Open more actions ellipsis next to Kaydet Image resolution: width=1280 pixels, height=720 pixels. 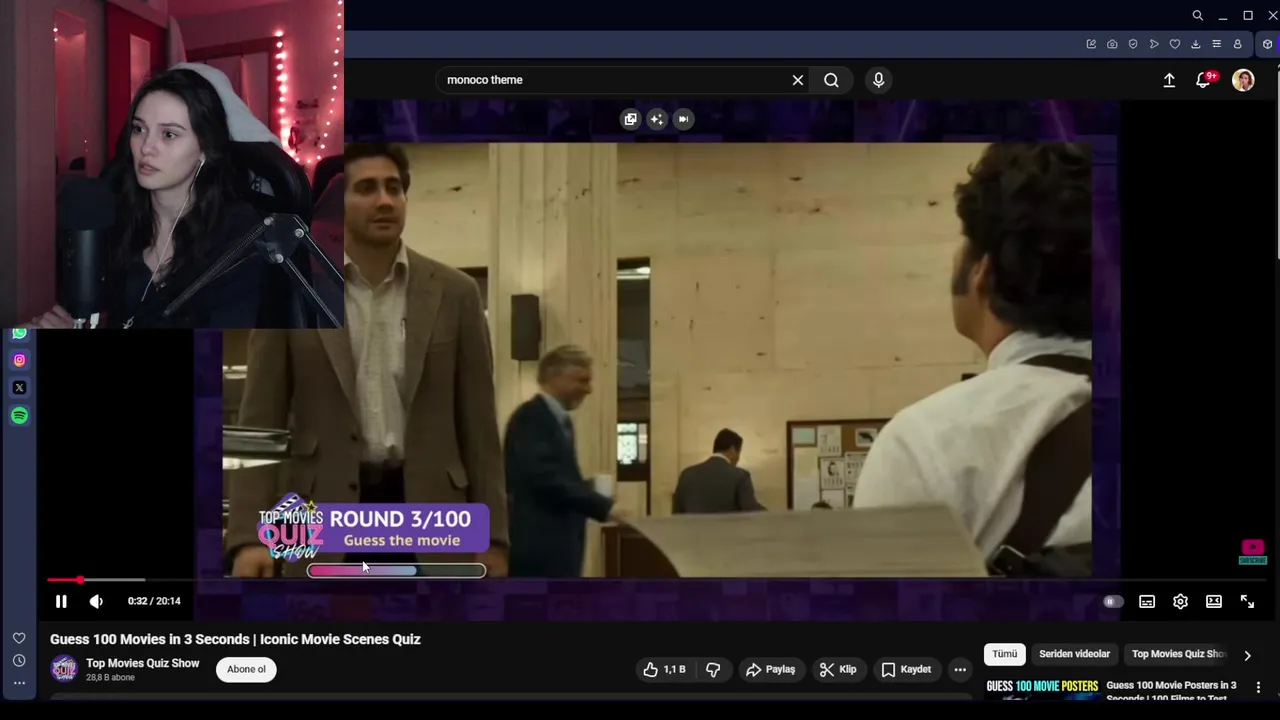tap(960, 670)
